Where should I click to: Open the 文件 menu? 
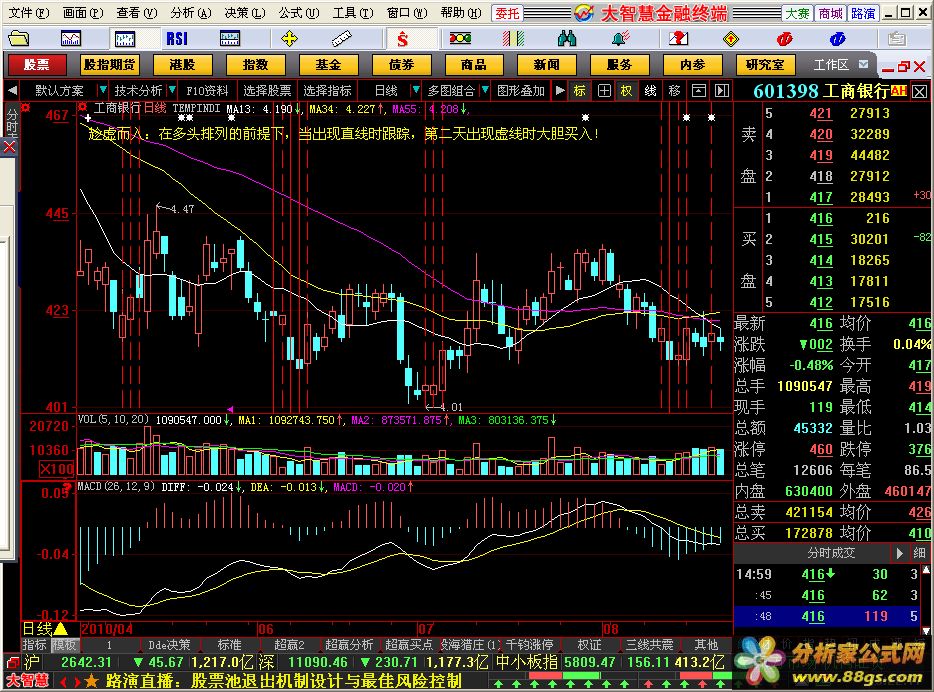(x=29, y=13)
